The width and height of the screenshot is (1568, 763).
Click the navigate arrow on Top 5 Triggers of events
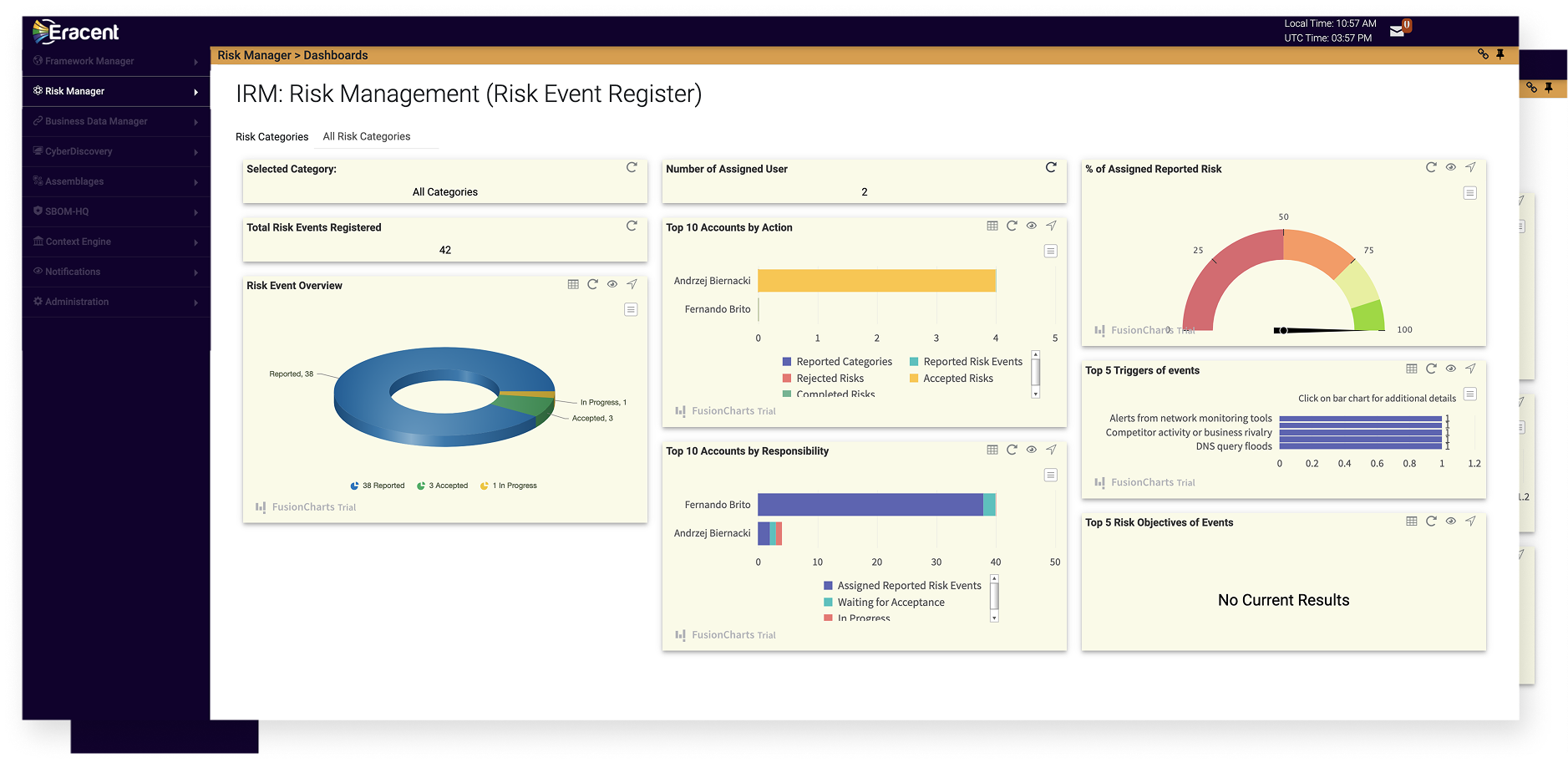1470,369
